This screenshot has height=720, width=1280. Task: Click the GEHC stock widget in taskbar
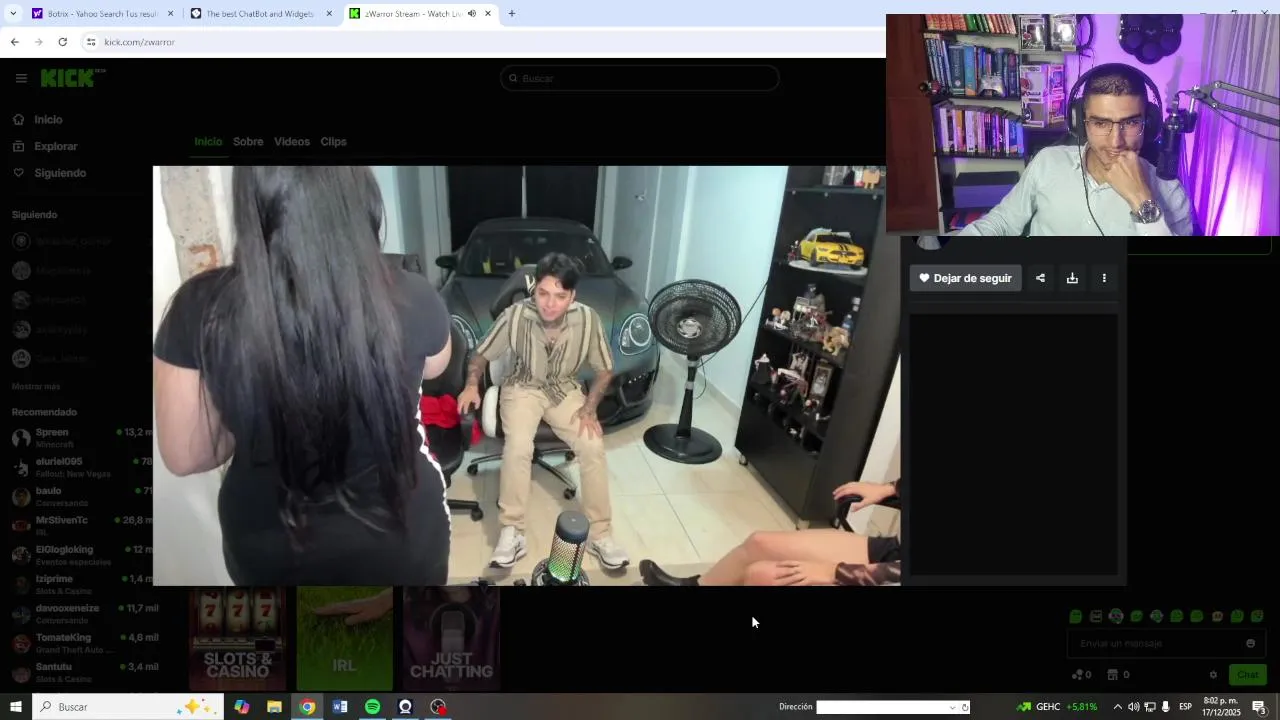point(1056,707)
